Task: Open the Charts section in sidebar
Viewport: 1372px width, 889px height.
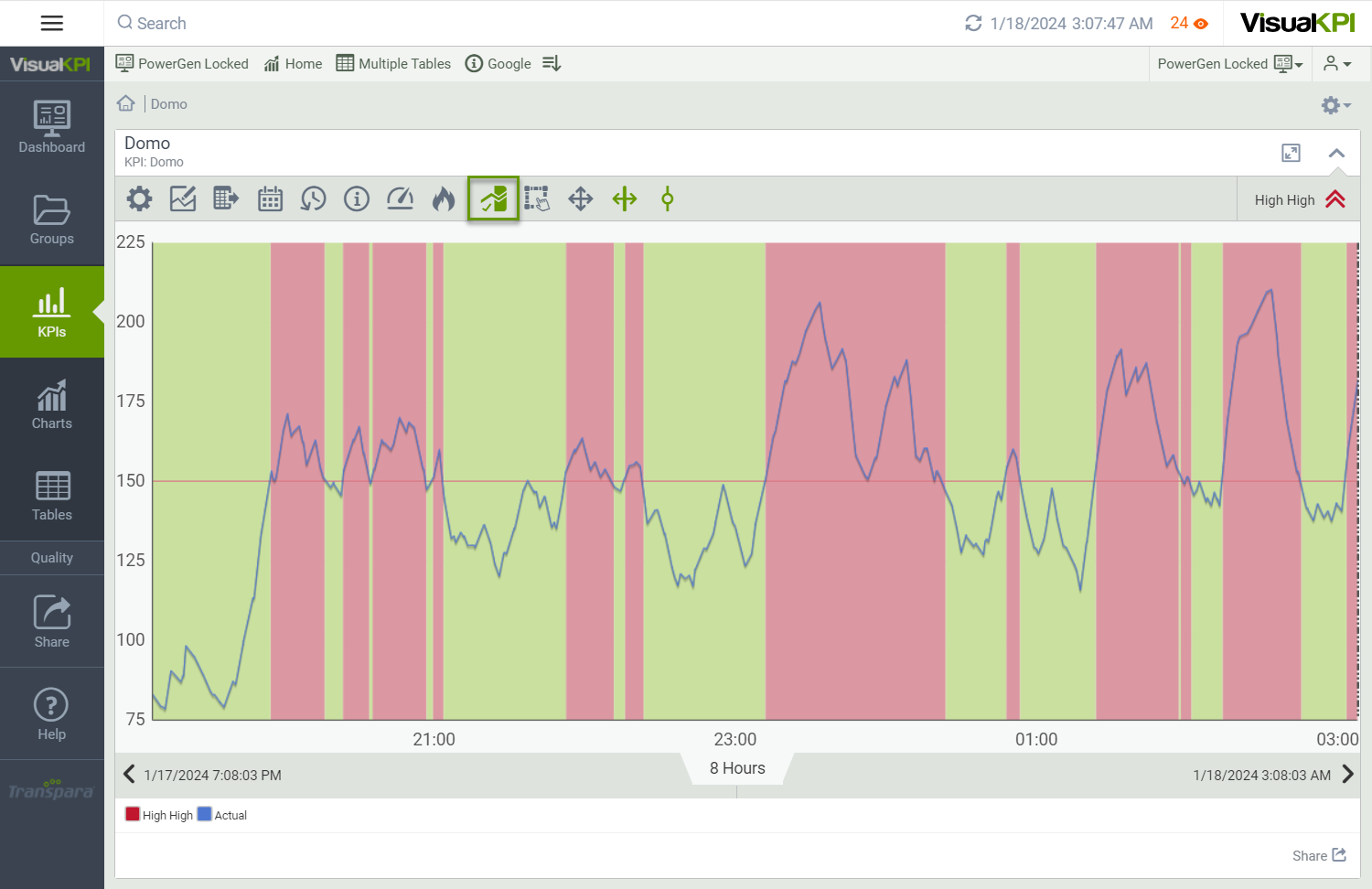Action: [x=52, y=404]
